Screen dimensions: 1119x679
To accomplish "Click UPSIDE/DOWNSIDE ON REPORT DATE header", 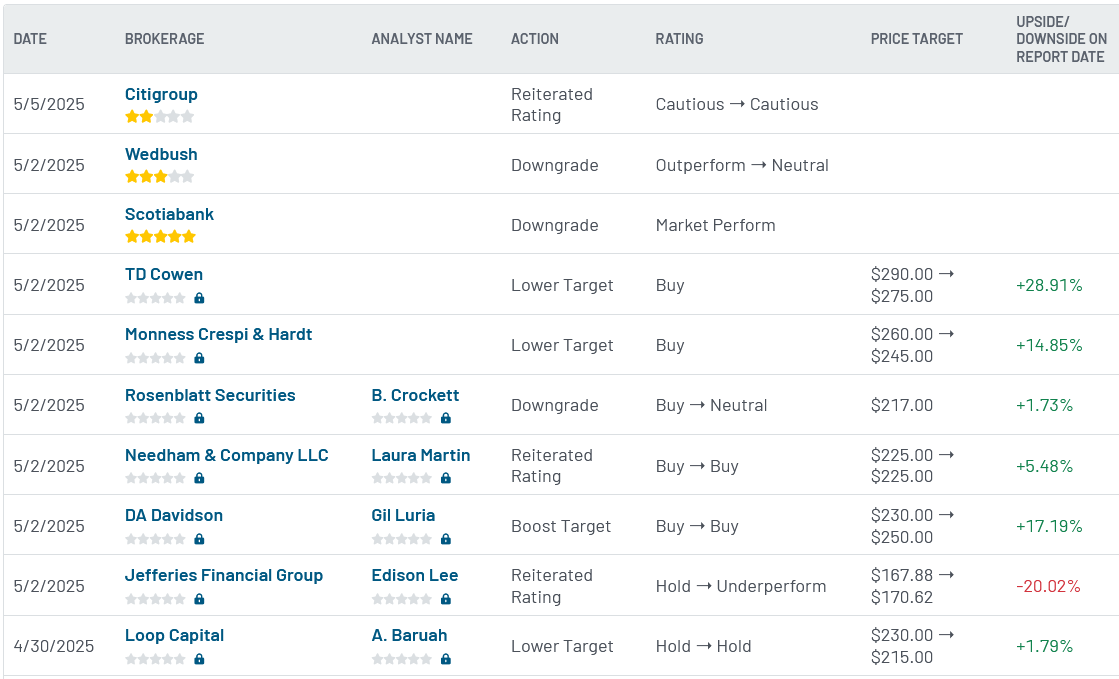I will tap(1061, 39).
